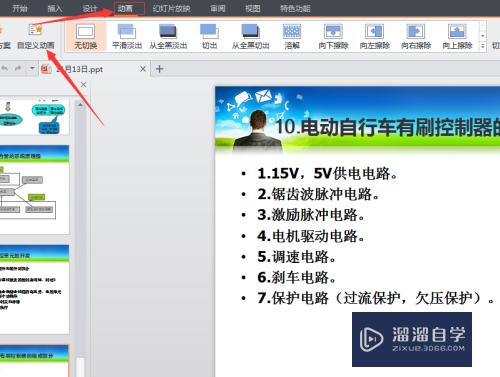
Task: Click bullet 4.电机驱动电路
Action: coord(311,236)
